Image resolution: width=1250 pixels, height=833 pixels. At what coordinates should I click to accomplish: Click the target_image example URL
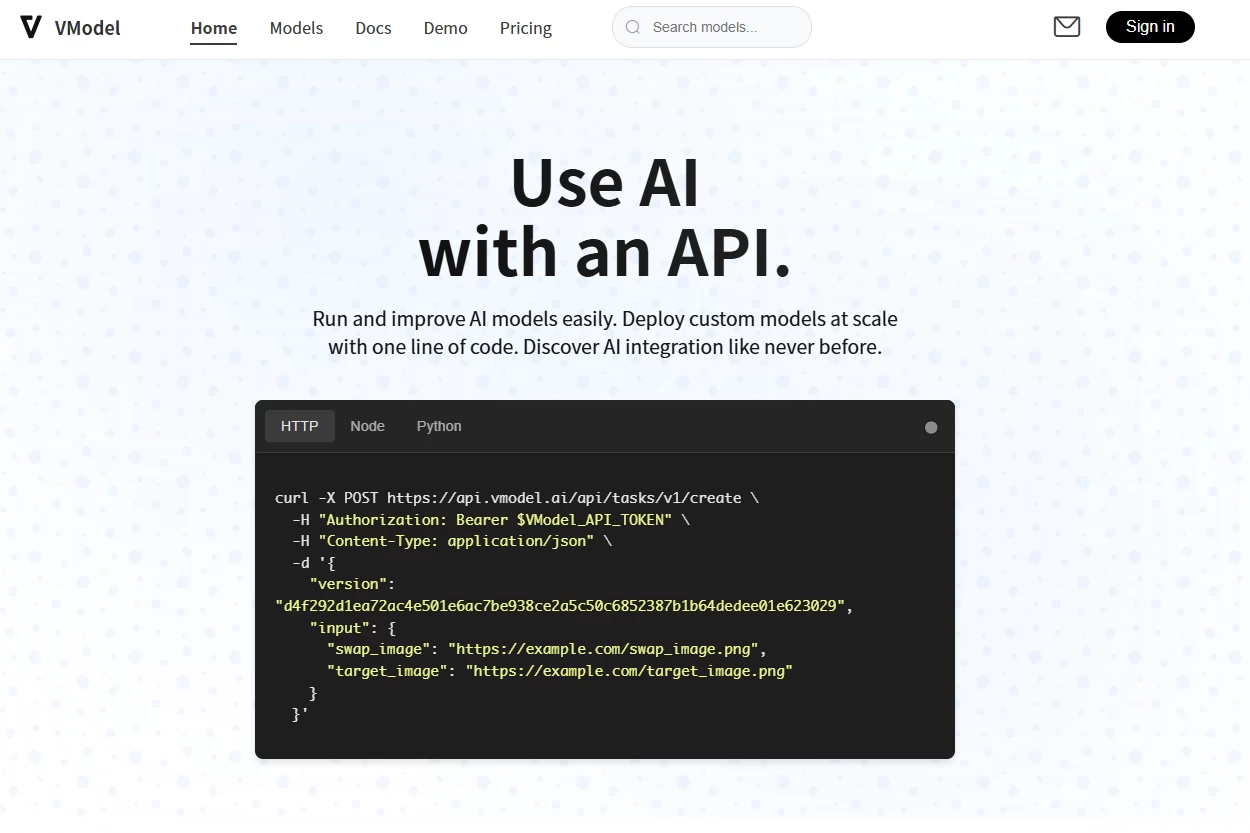coord(628,670)
